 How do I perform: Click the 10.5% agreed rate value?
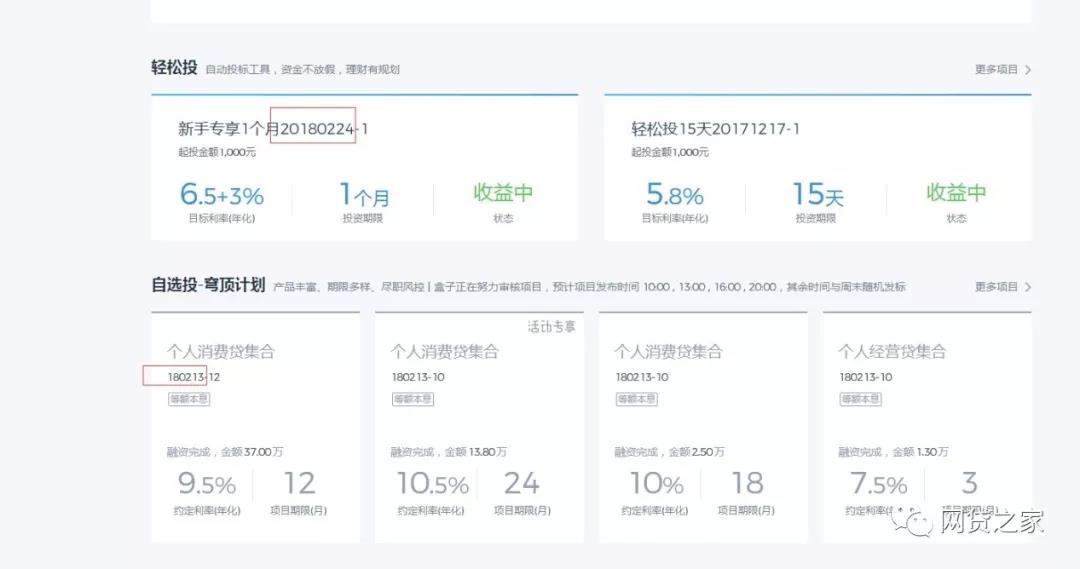[x=433, y=484]
